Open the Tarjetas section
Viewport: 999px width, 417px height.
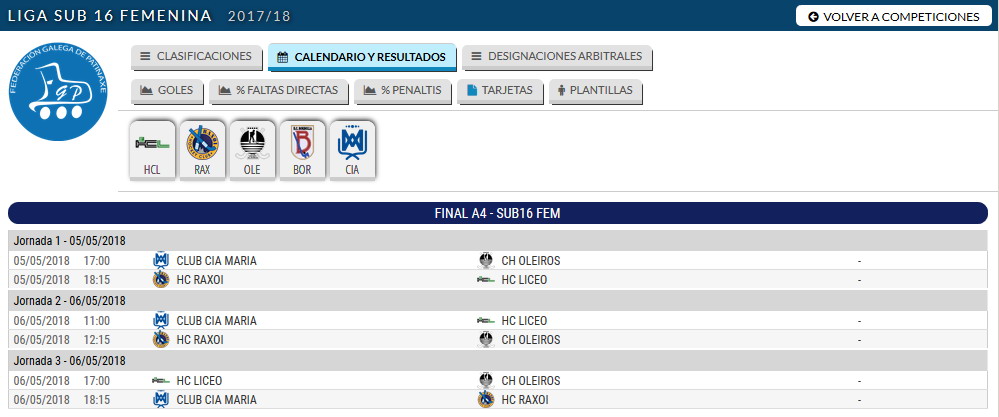501,91
